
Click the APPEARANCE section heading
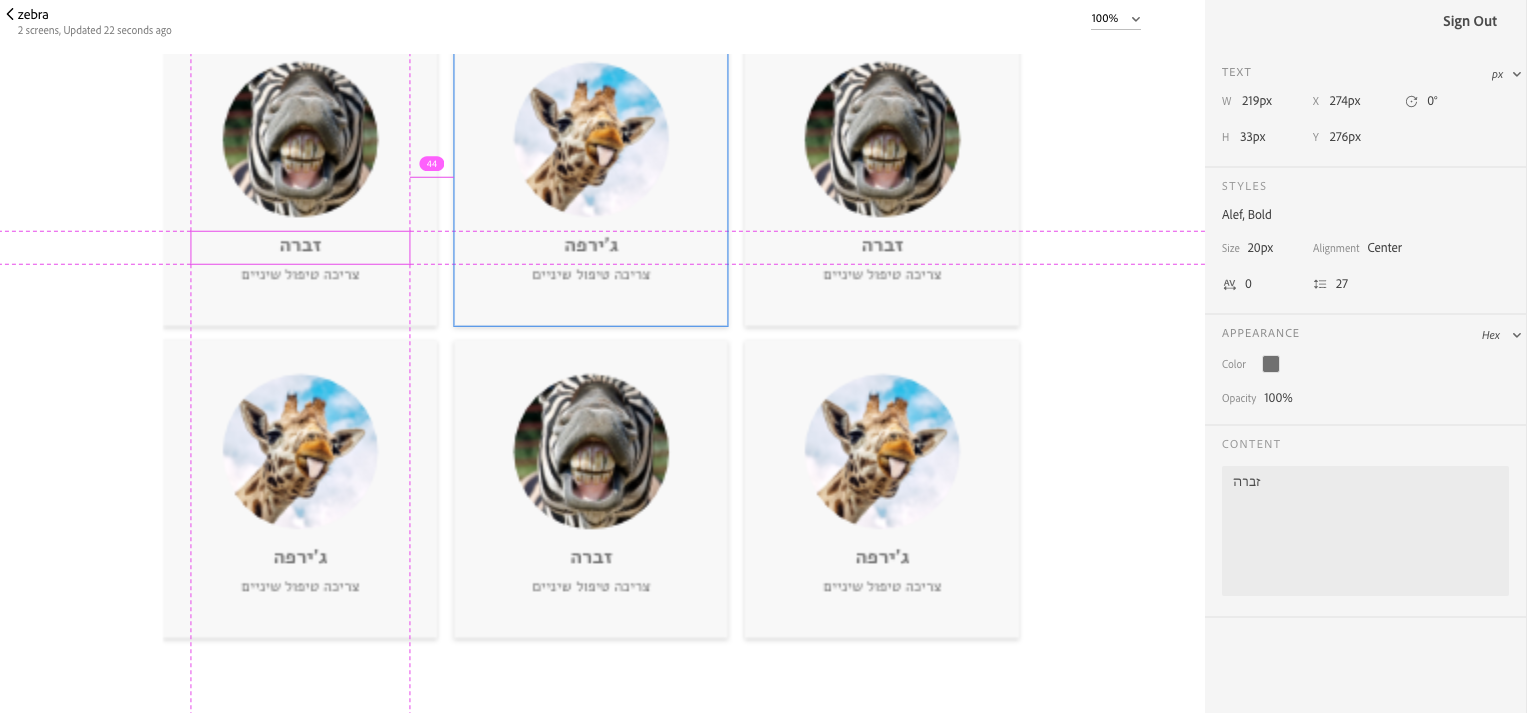point(1261,333)
